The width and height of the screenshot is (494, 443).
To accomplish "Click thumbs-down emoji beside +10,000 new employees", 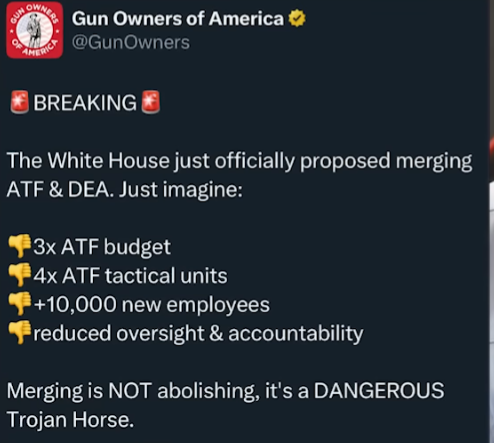I will [x=19, y=304].
